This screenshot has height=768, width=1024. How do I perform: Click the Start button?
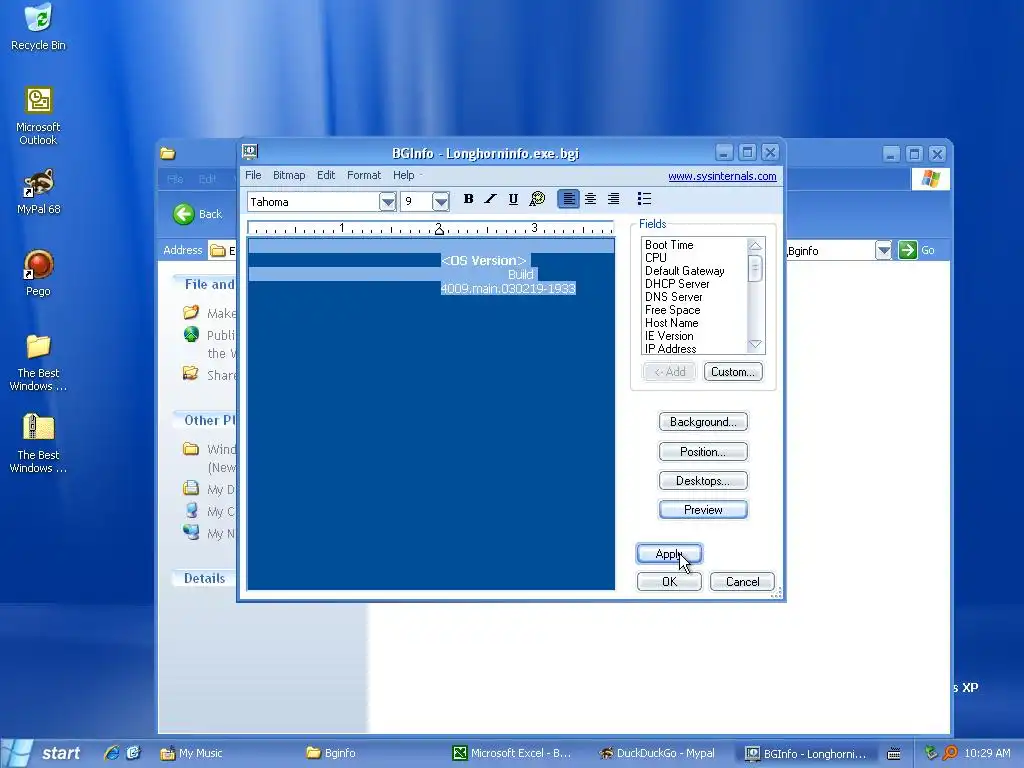(x=42, y=753)
